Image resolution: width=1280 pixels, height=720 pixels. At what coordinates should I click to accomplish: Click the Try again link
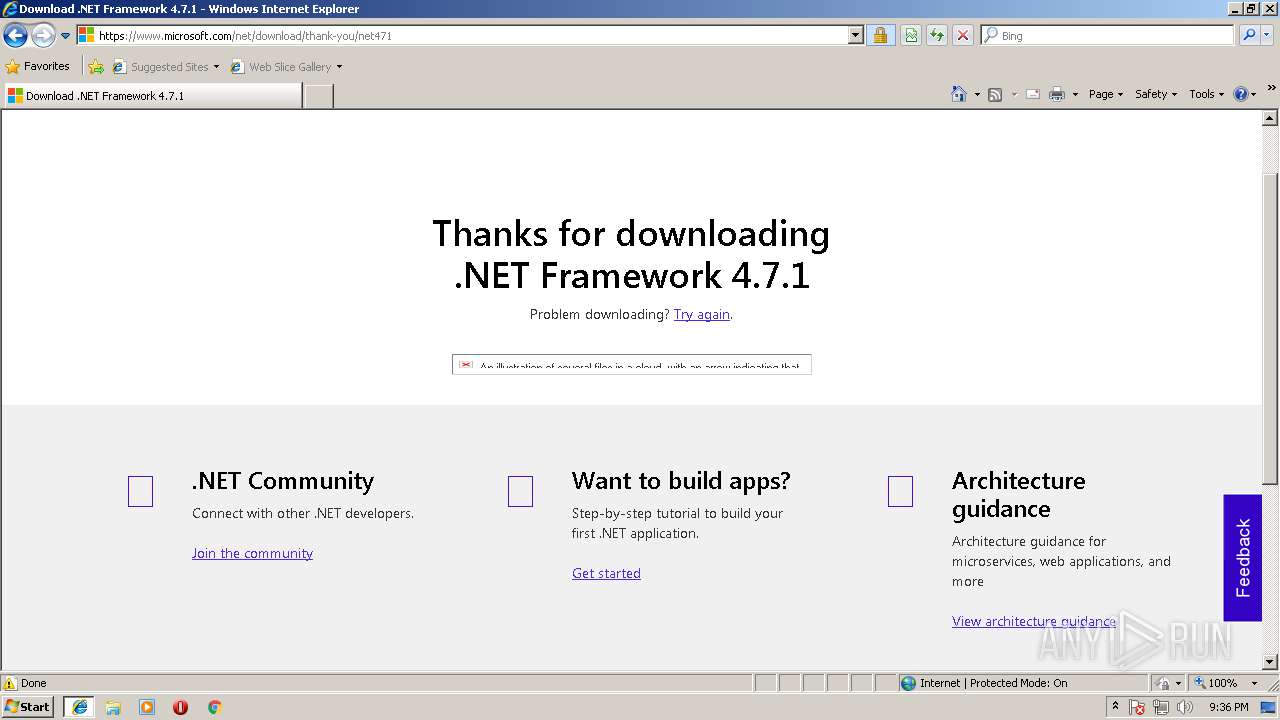(x=702, y=314)
